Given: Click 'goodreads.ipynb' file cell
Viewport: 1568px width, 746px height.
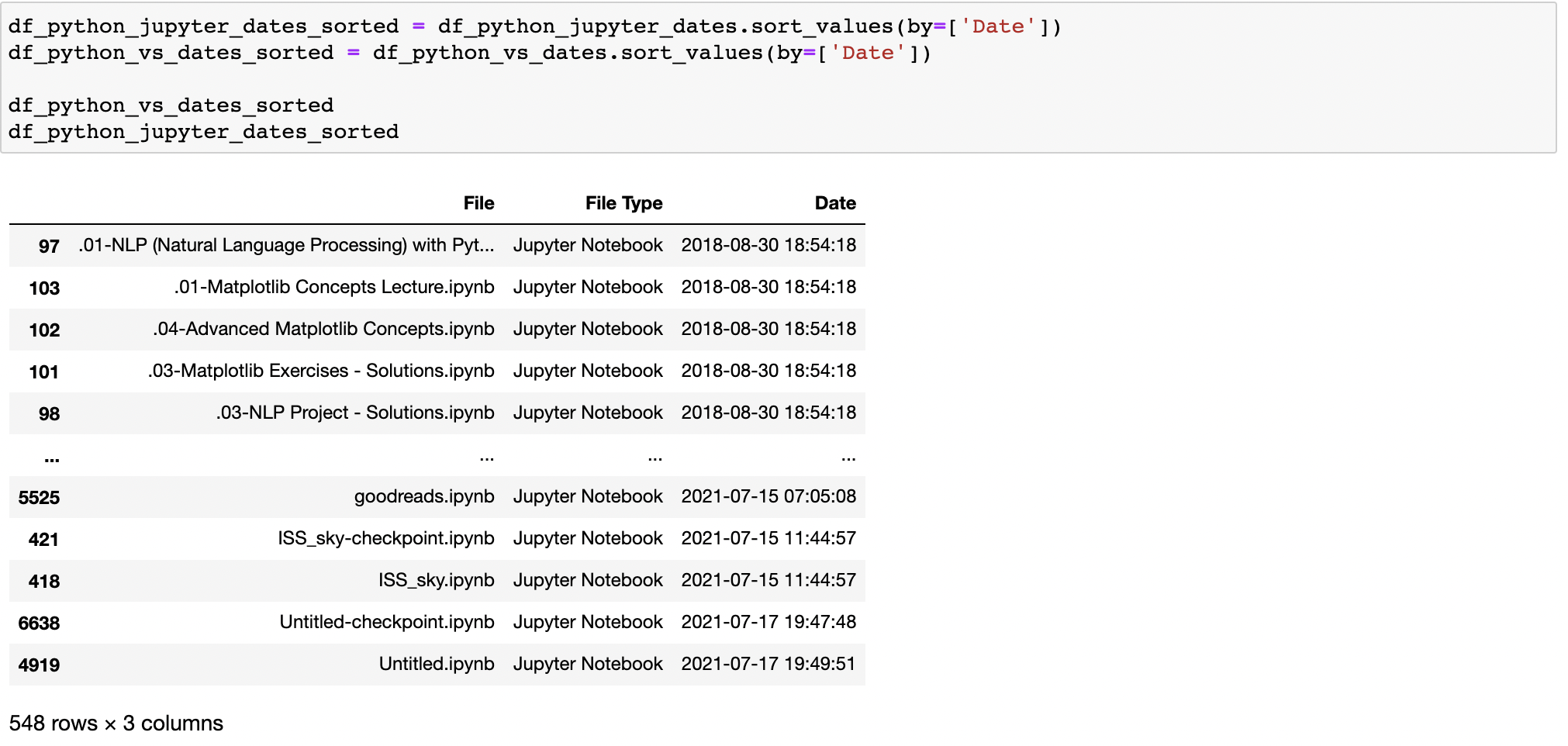Looking at the screenshot, I should pos(424,496).
